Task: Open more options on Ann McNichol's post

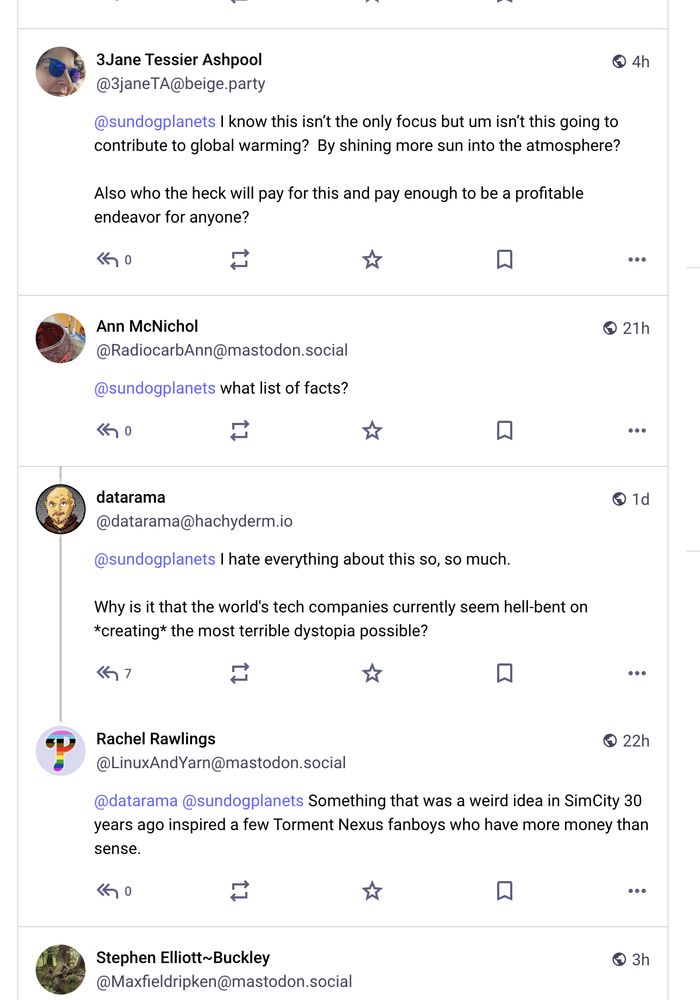Action: tap(637, 431)
